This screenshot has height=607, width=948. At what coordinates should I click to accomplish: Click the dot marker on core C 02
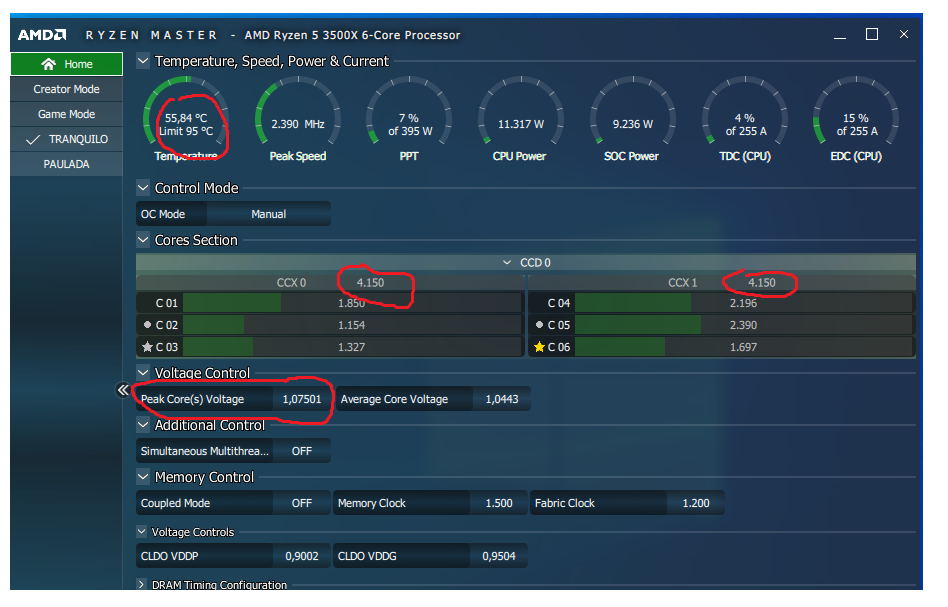tap(147, 325)
